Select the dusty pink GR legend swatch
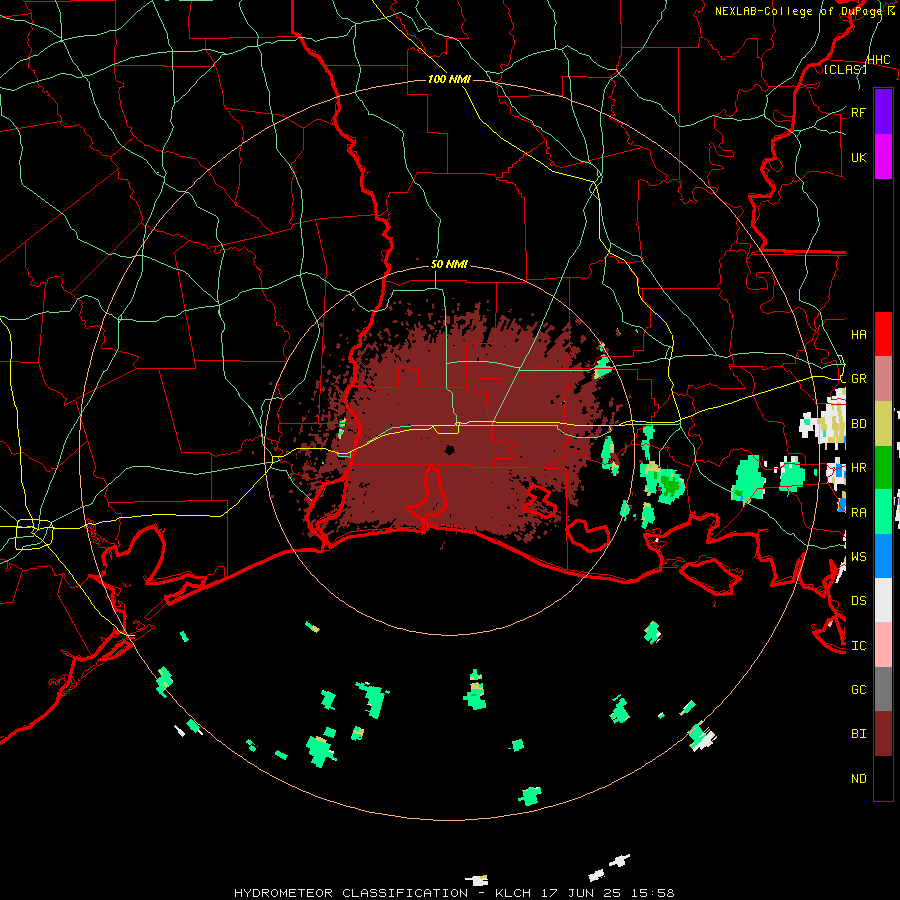 pyautogui.click(x=883, y=378)
